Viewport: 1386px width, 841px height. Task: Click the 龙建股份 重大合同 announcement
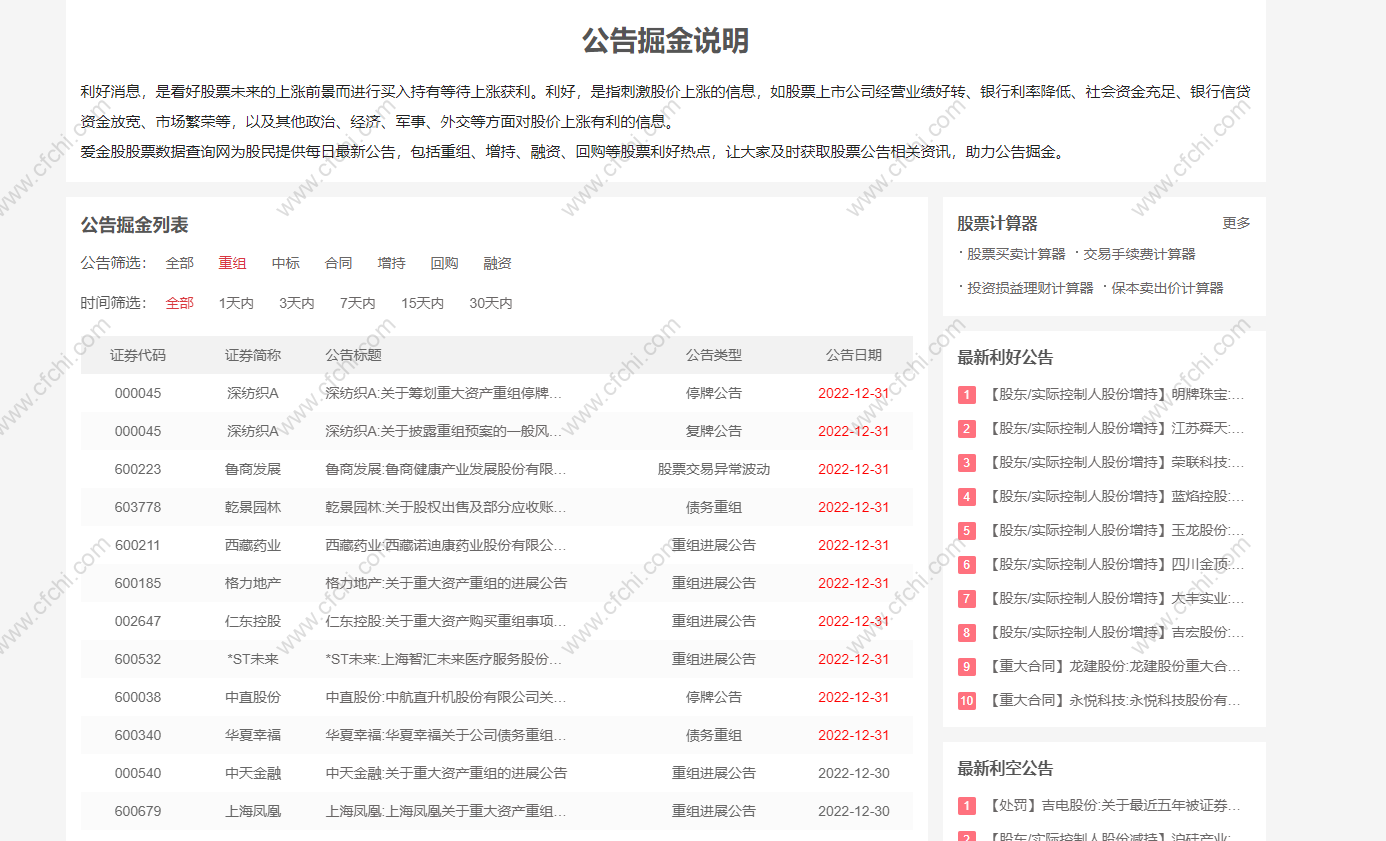coord(1113,666)
